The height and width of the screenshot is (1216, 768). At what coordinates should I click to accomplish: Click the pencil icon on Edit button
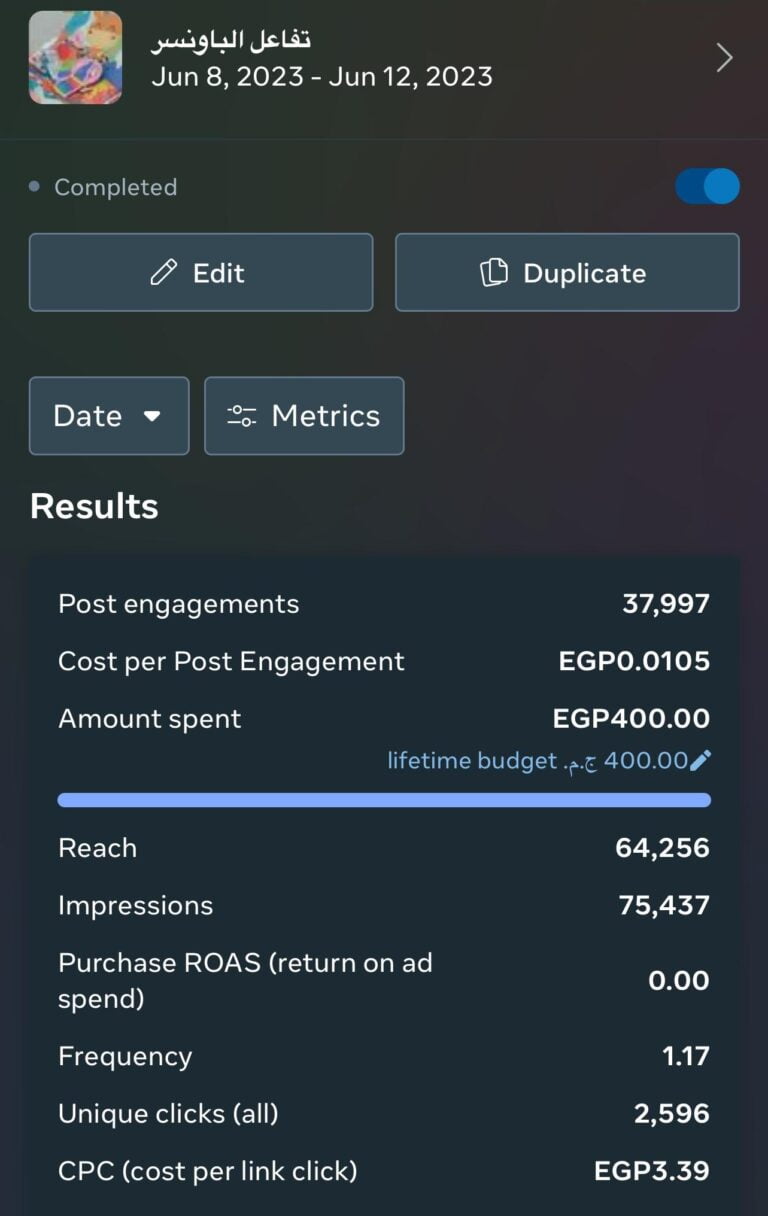[x=163, y=273]
